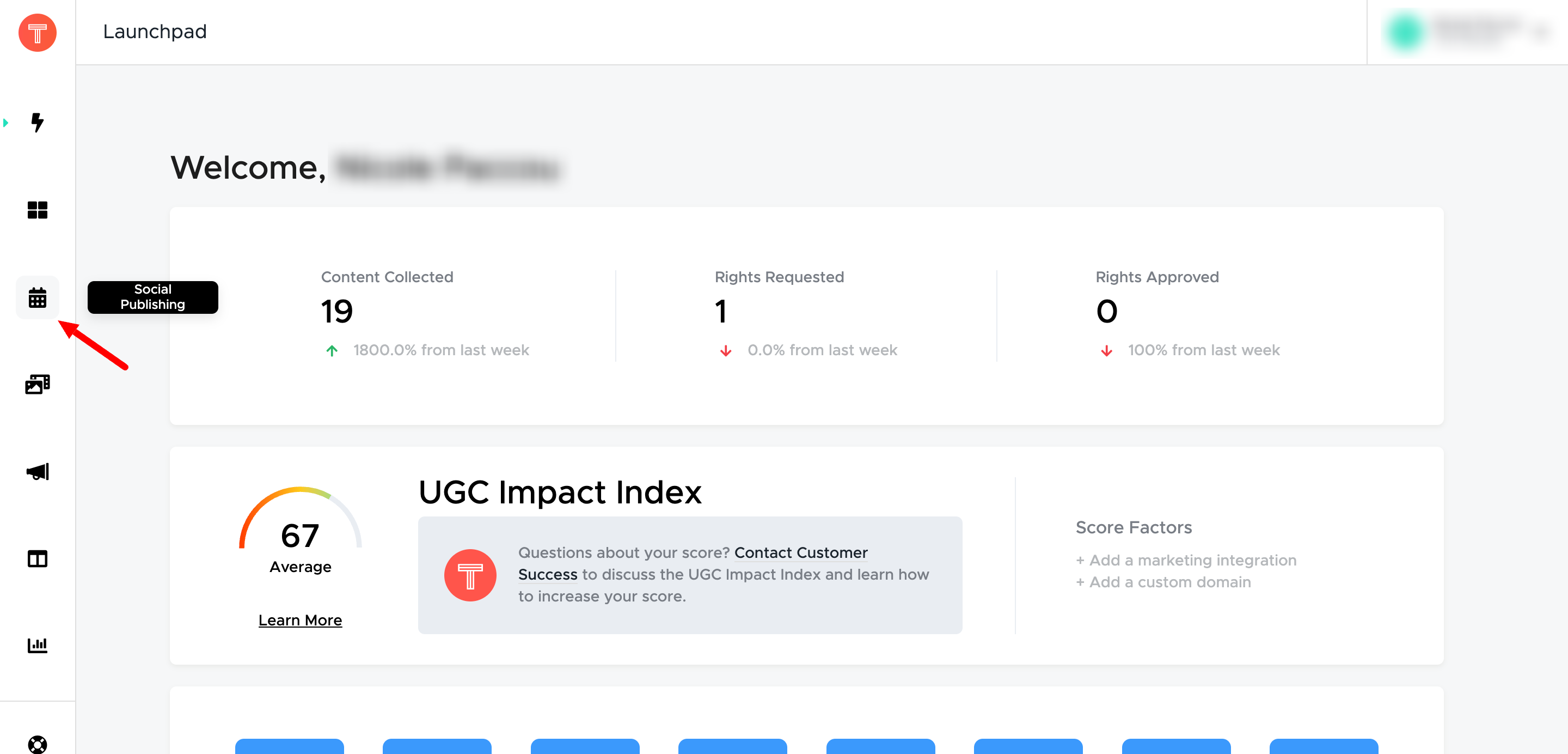The width and height of the screenshot is (1568, 754).
Task: Open Social Publishing calendar icon
Action: point(37,297)
